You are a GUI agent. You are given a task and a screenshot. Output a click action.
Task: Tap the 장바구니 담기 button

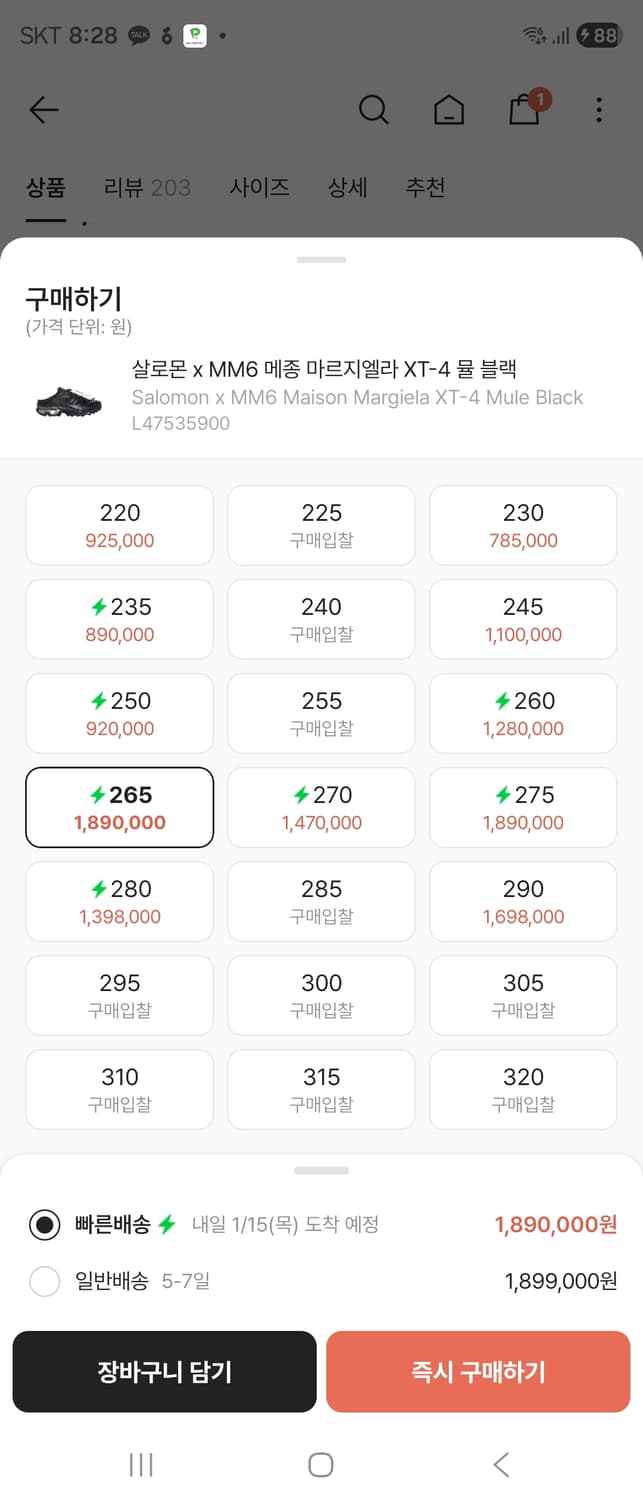[x=164, y=1371]
